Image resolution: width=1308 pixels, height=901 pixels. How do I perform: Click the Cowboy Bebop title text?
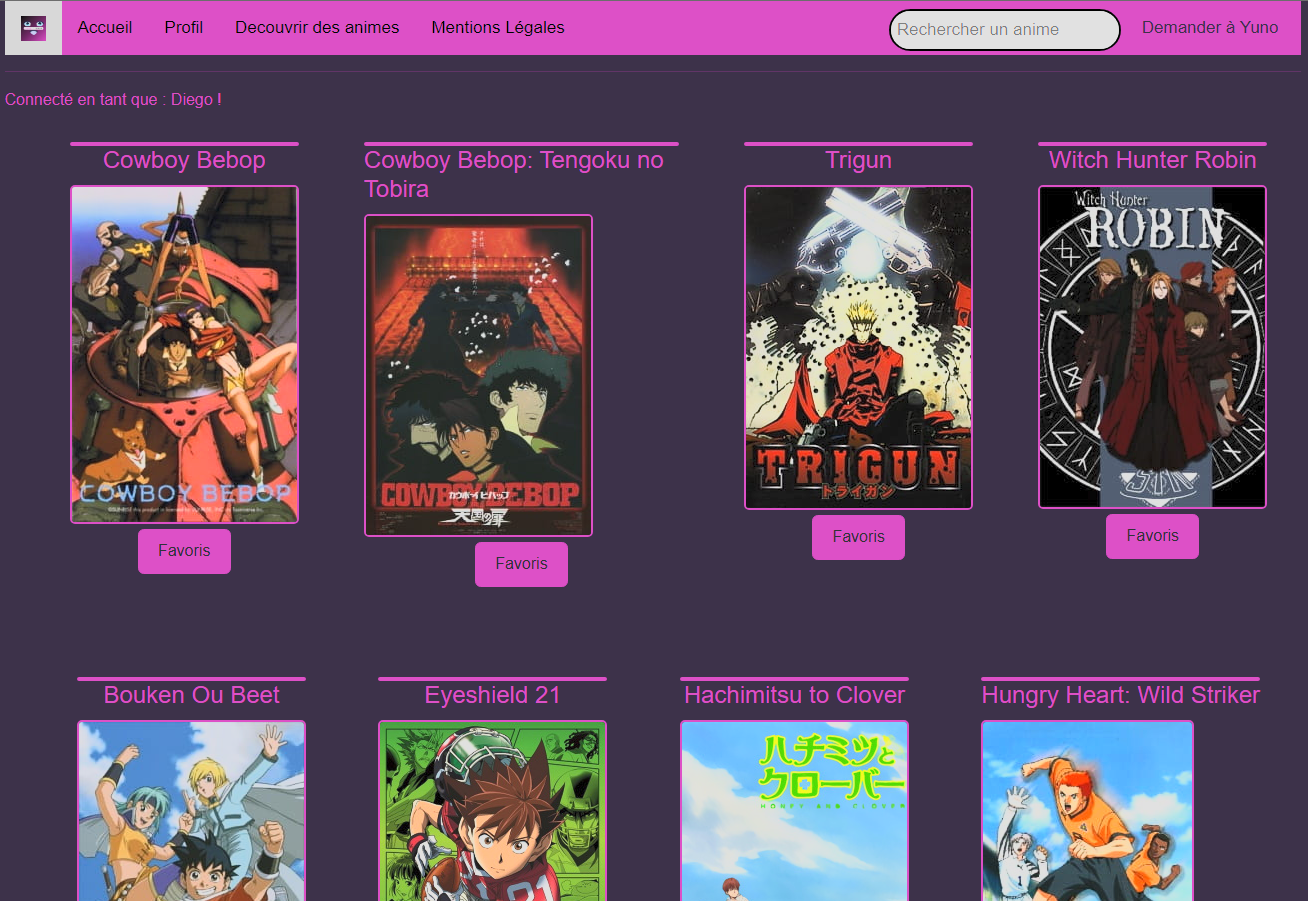tap(184, 160)
